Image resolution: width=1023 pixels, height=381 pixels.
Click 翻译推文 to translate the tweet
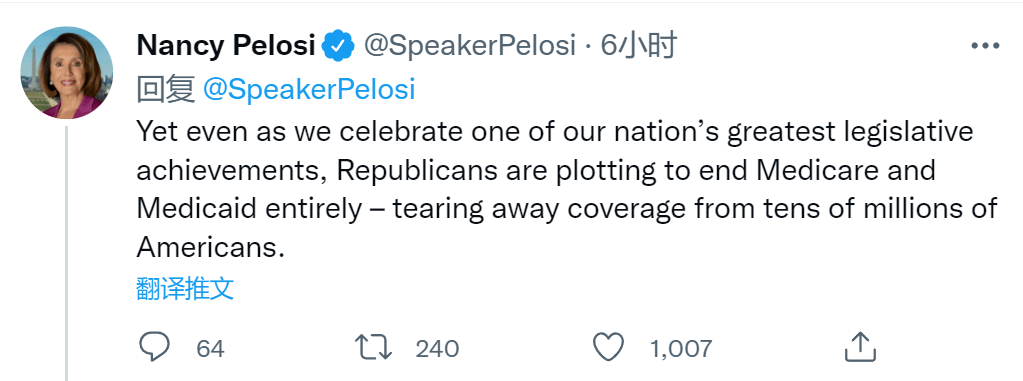point(185,288)
